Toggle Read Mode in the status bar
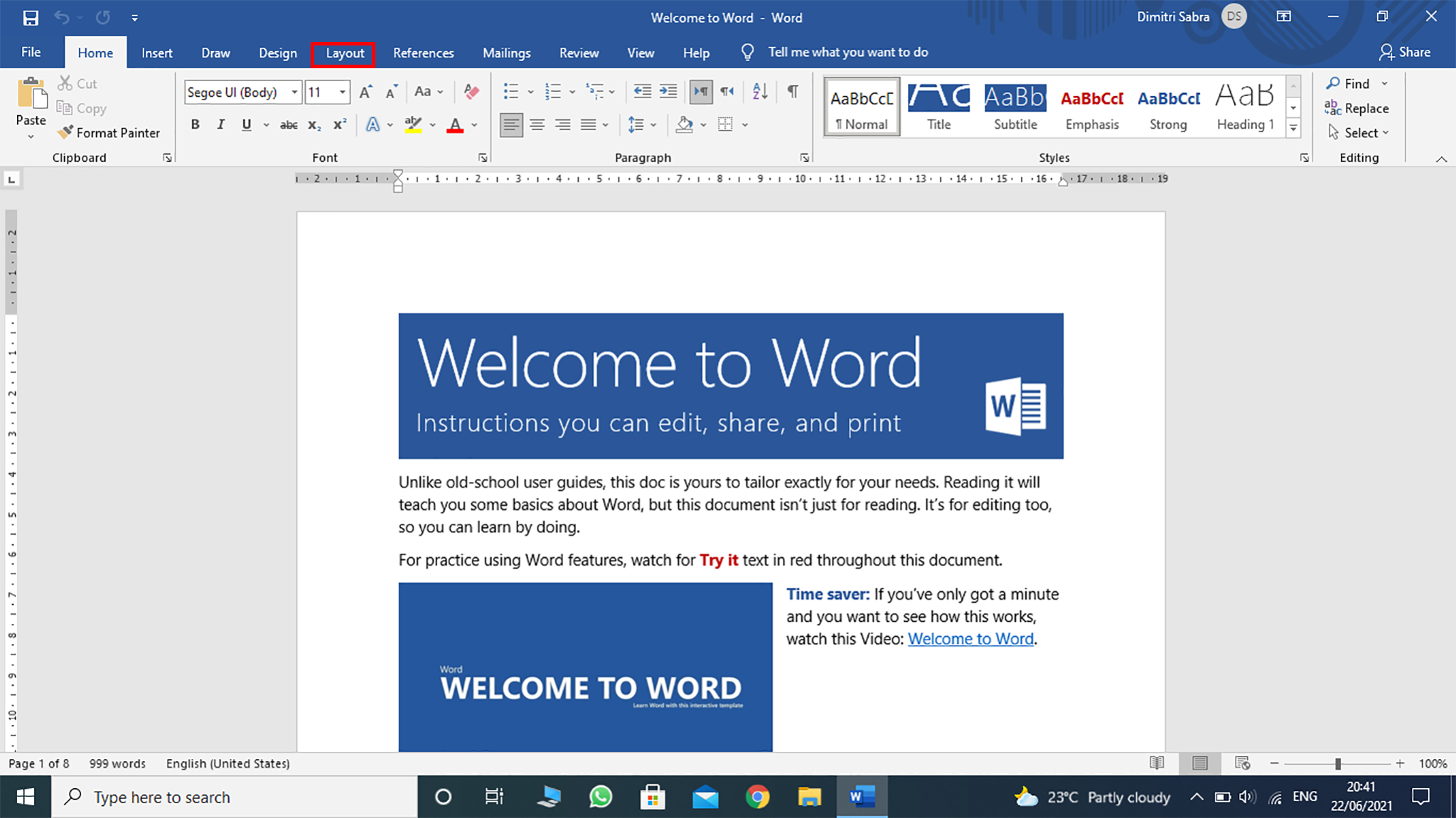The width and height of the screenshot is (1456, 818). 1156,763
